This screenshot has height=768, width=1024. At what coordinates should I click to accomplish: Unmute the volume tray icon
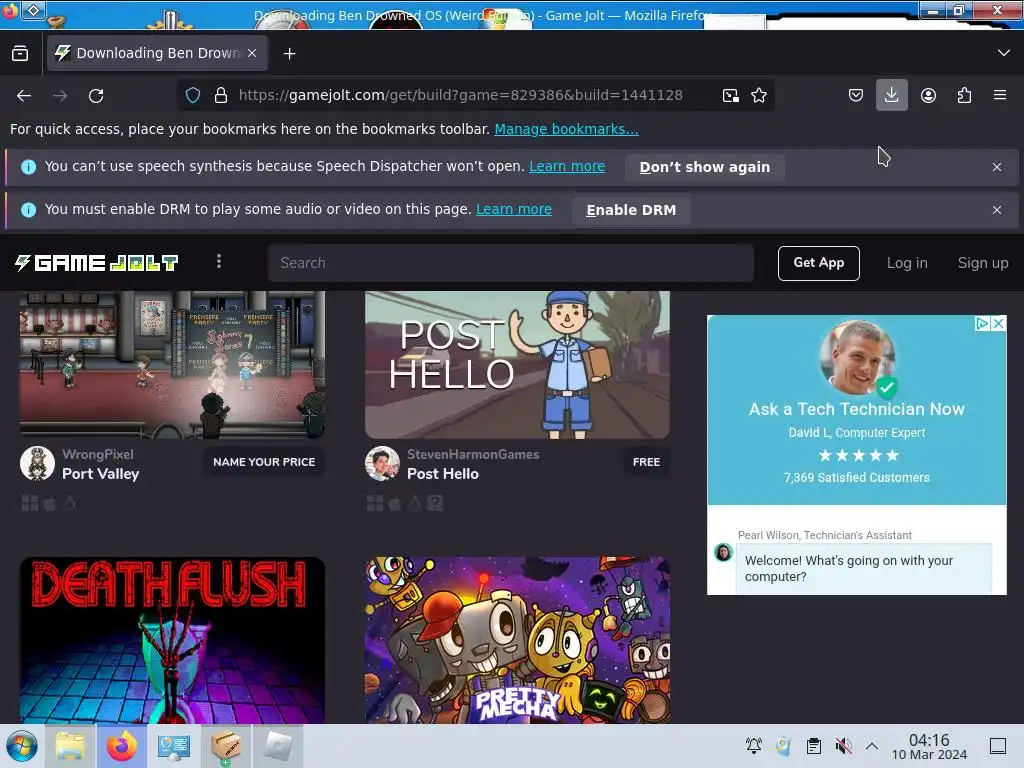coord(843,746)
